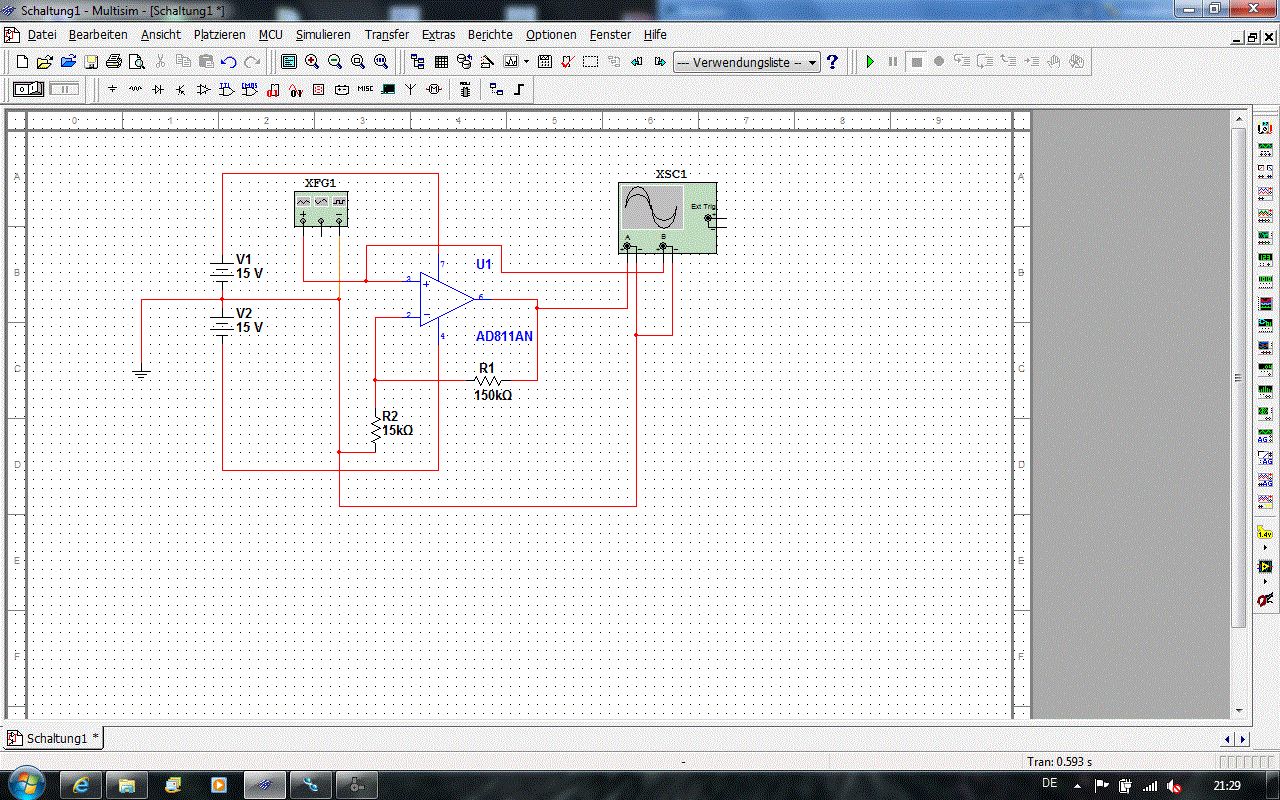Select the resistor basic components icon
The height and width of the screenshot is (800, 1280).
click(x=135, y=89)
